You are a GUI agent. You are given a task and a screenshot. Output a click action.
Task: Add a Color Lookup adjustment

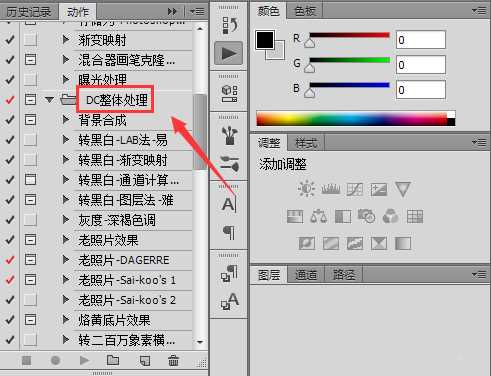(x=415, y=217)
